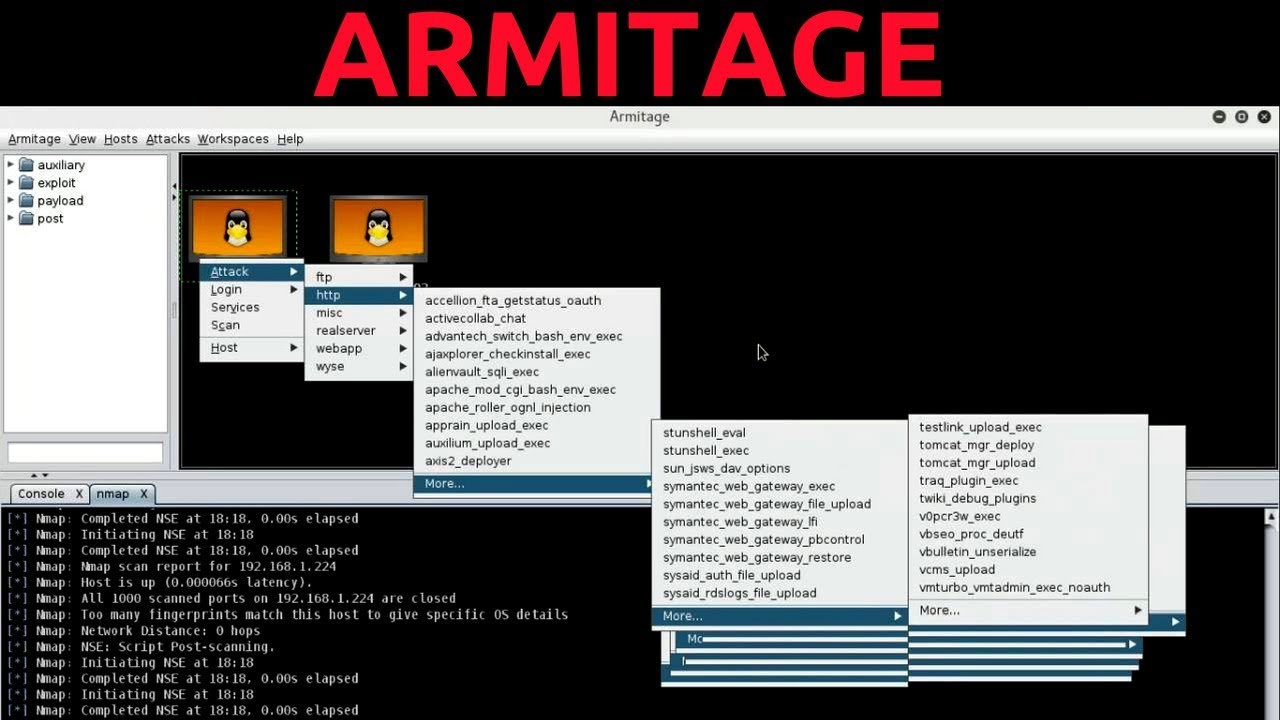This screenshot has height=720, width=1280.
Task: Click the exploit folder icon
Action: (x=27, y=183)
